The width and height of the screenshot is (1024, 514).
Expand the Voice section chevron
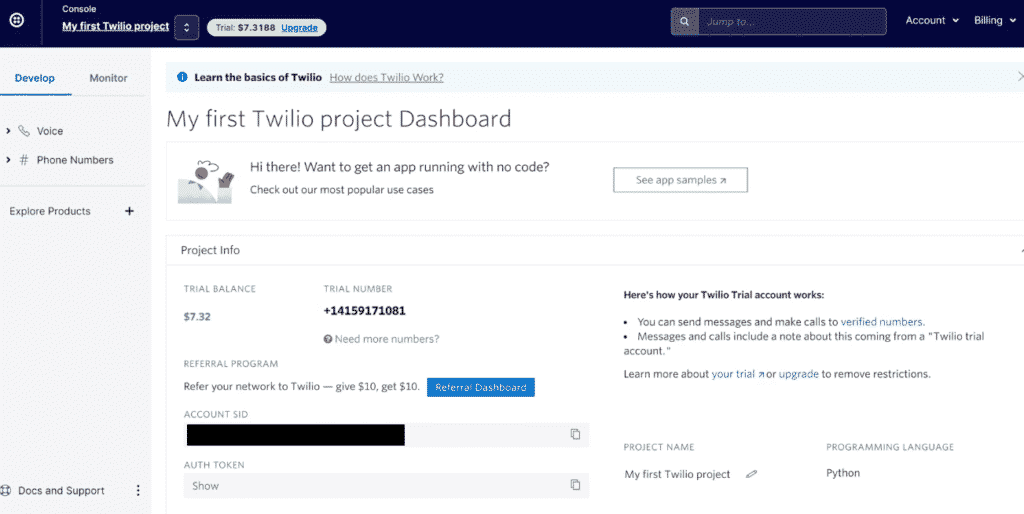point(8,131)
